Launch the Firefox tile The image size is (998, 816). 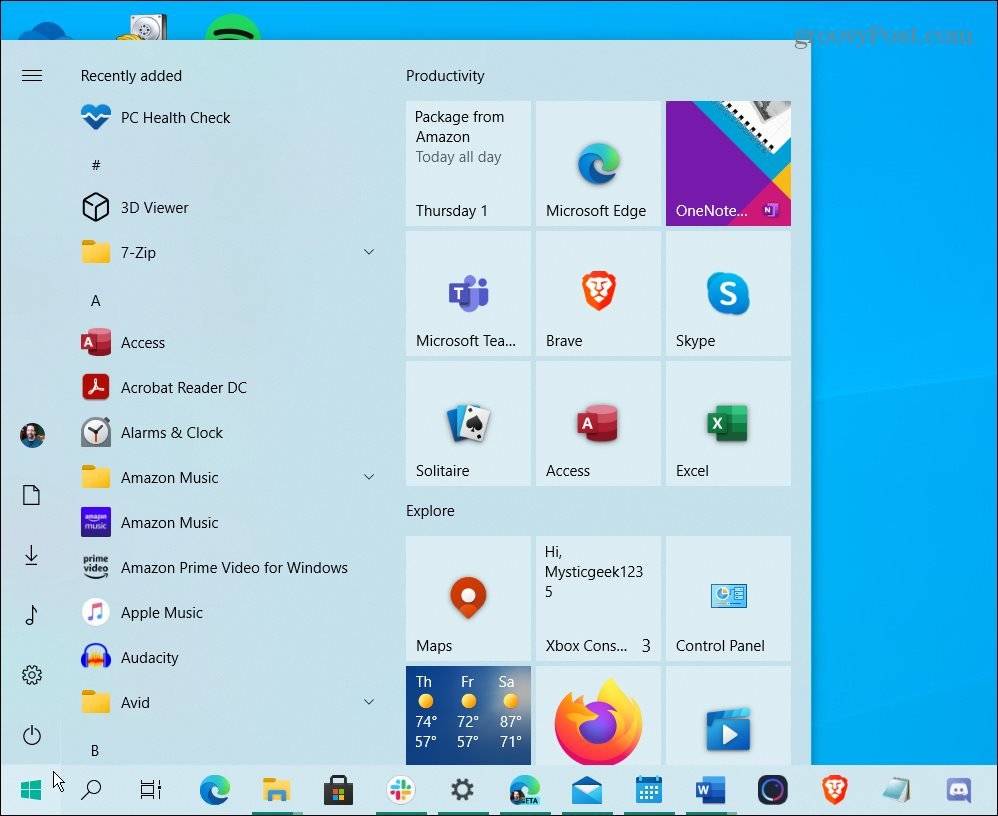tap(598, 715)
